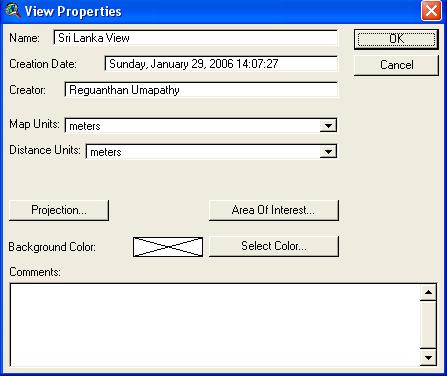This screenshot has width=447, height=376.
Task: Click the Creation Date field
Action: coord(221,64)
